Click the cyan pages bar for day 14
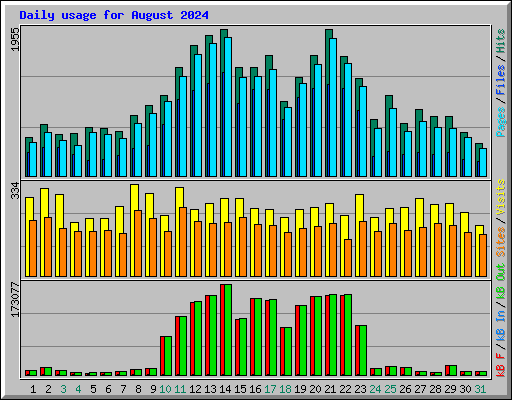512x400 pixels. click(x=228, y=107)
